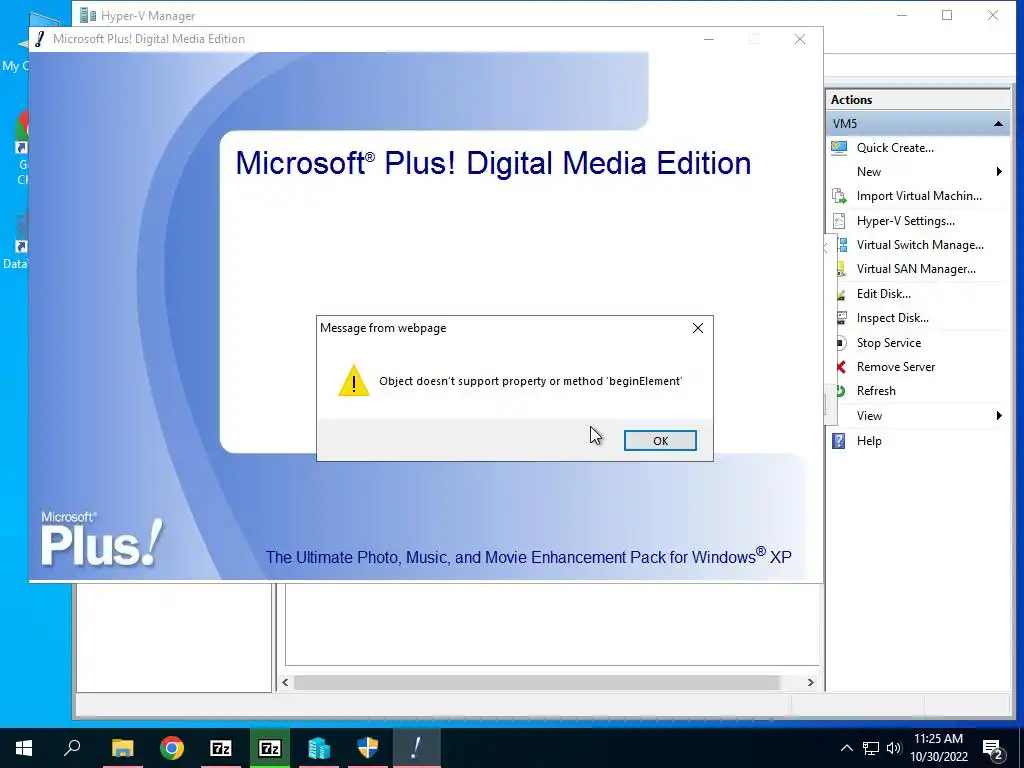Click the View menu entry in Actions
The width and height of the screenshot is (1024, 768).
(x=869, y=415)
